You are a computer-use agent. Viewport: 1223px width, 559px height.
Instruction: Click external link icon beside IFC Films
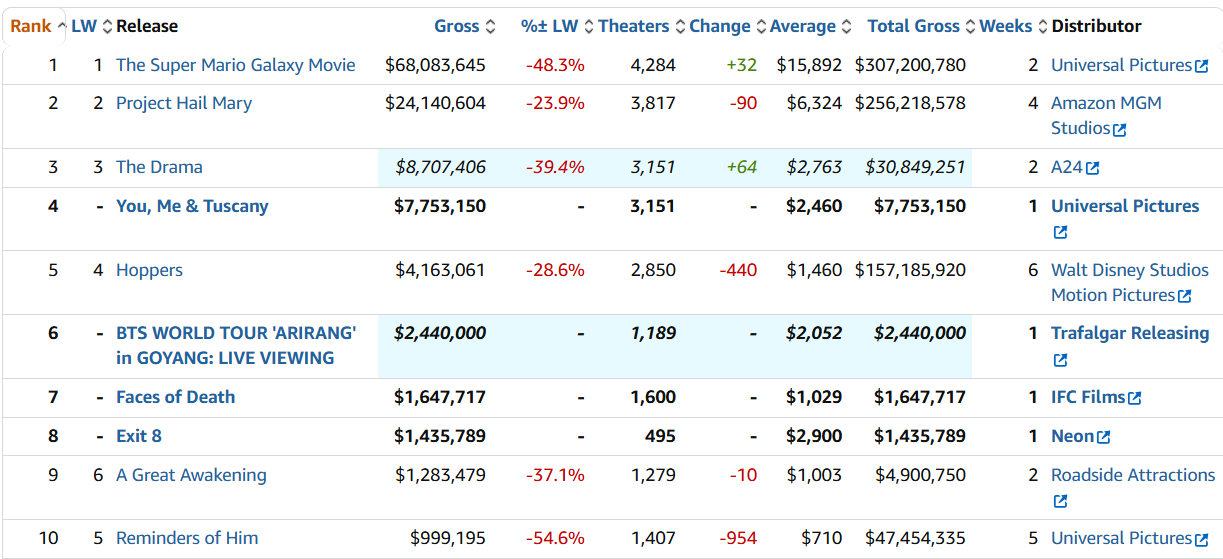1134,398
